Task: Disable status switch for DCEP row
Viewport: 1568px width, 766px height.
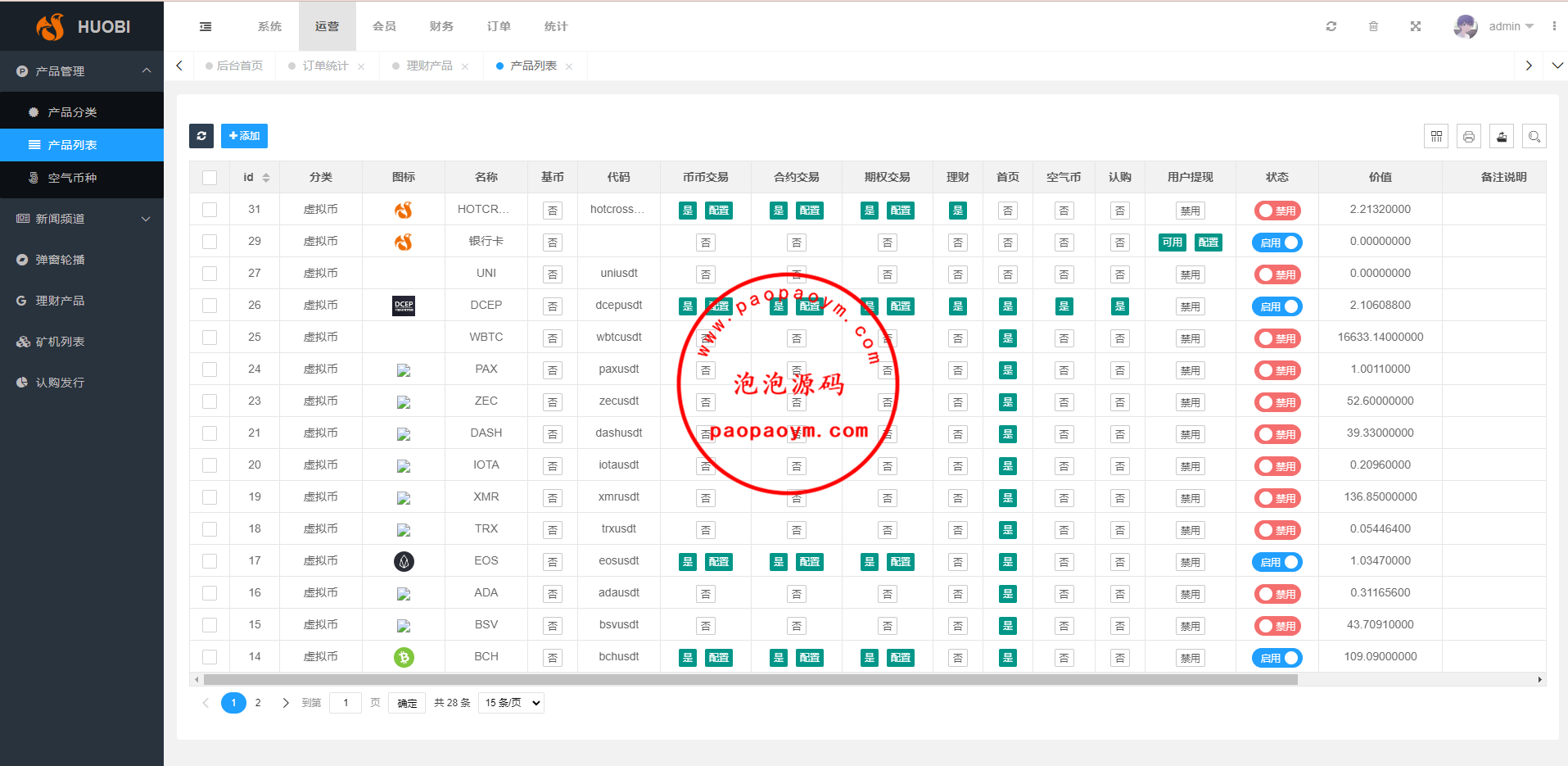Action: click(x=1277, y=306)
